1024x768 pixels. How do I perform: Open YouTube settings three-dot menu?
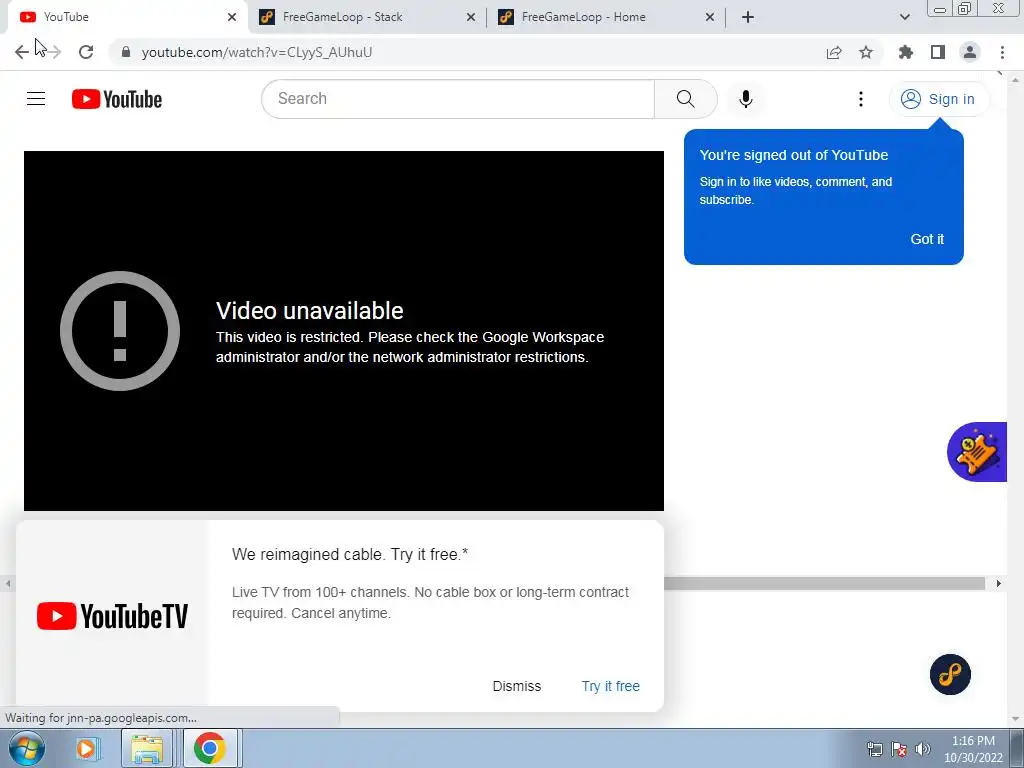861,99
